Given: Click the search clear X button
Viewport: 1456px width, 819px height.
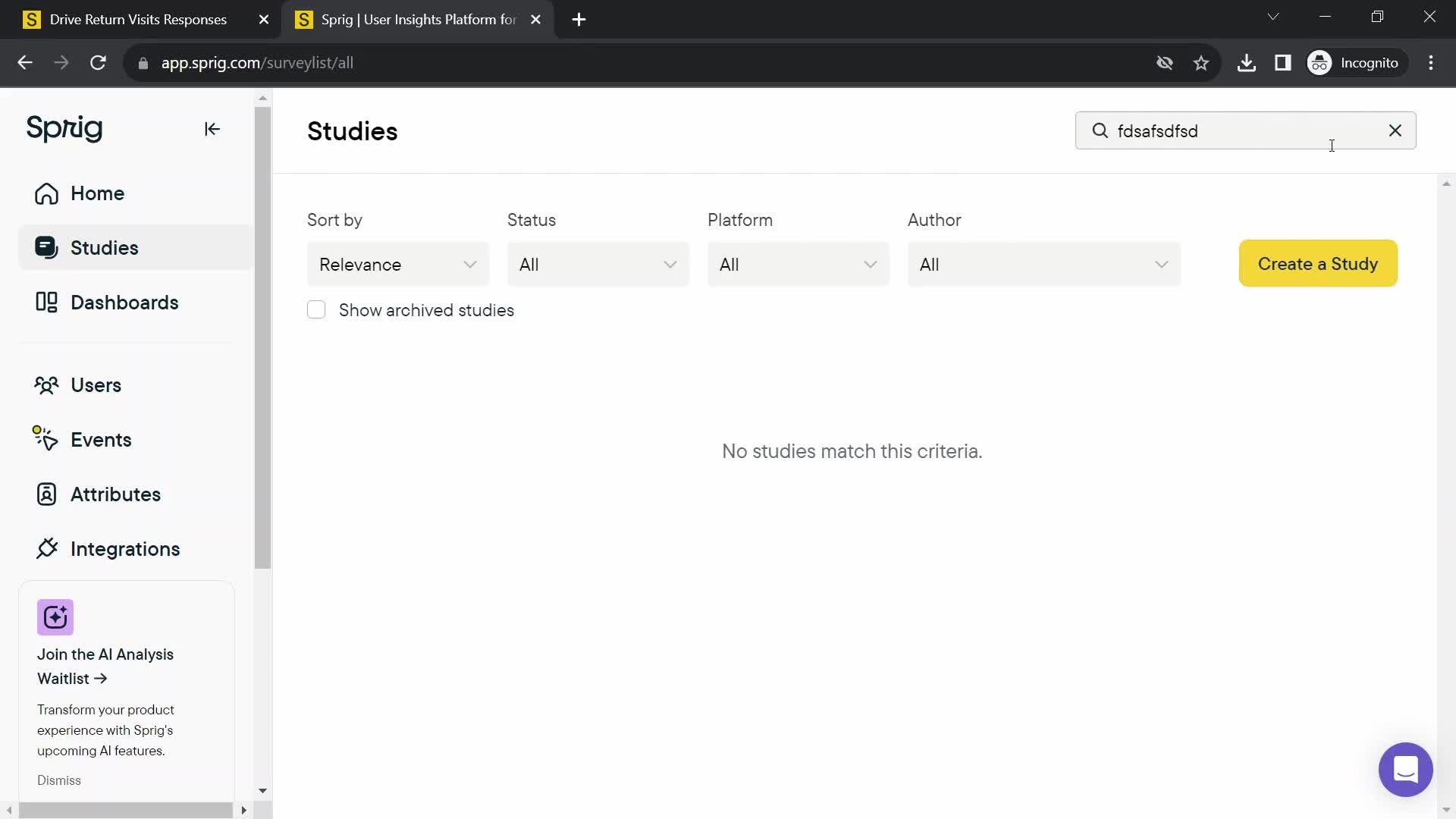Looking at the screenshot, I should point(1396,131).
